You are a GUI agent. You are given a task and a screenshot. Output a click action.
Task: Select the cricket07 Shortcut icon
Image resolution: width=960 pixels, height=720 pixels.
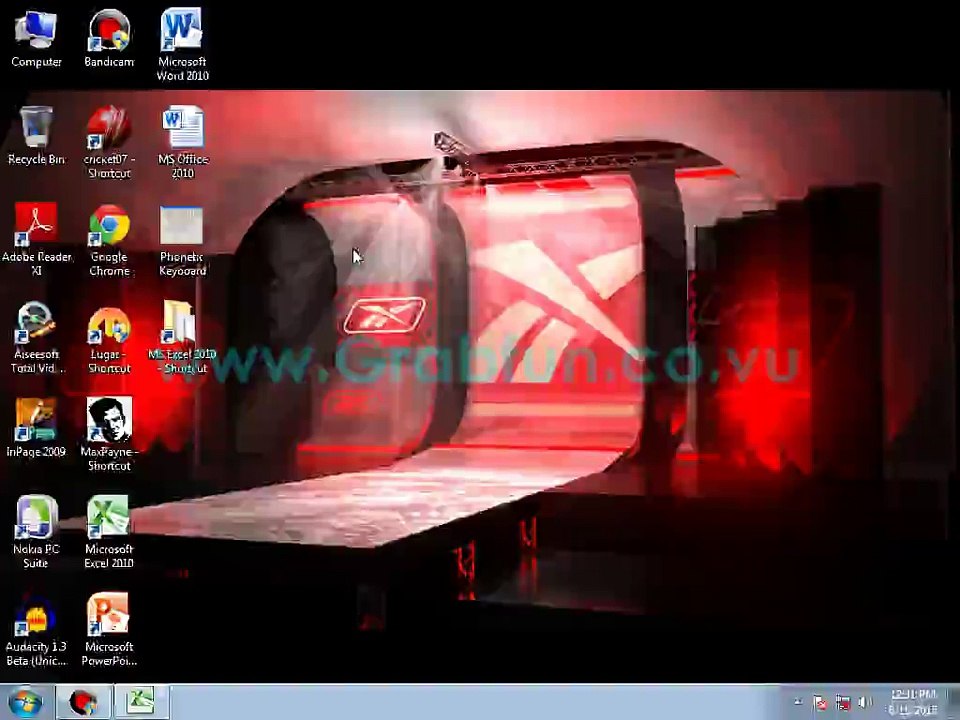coord(109,142)
